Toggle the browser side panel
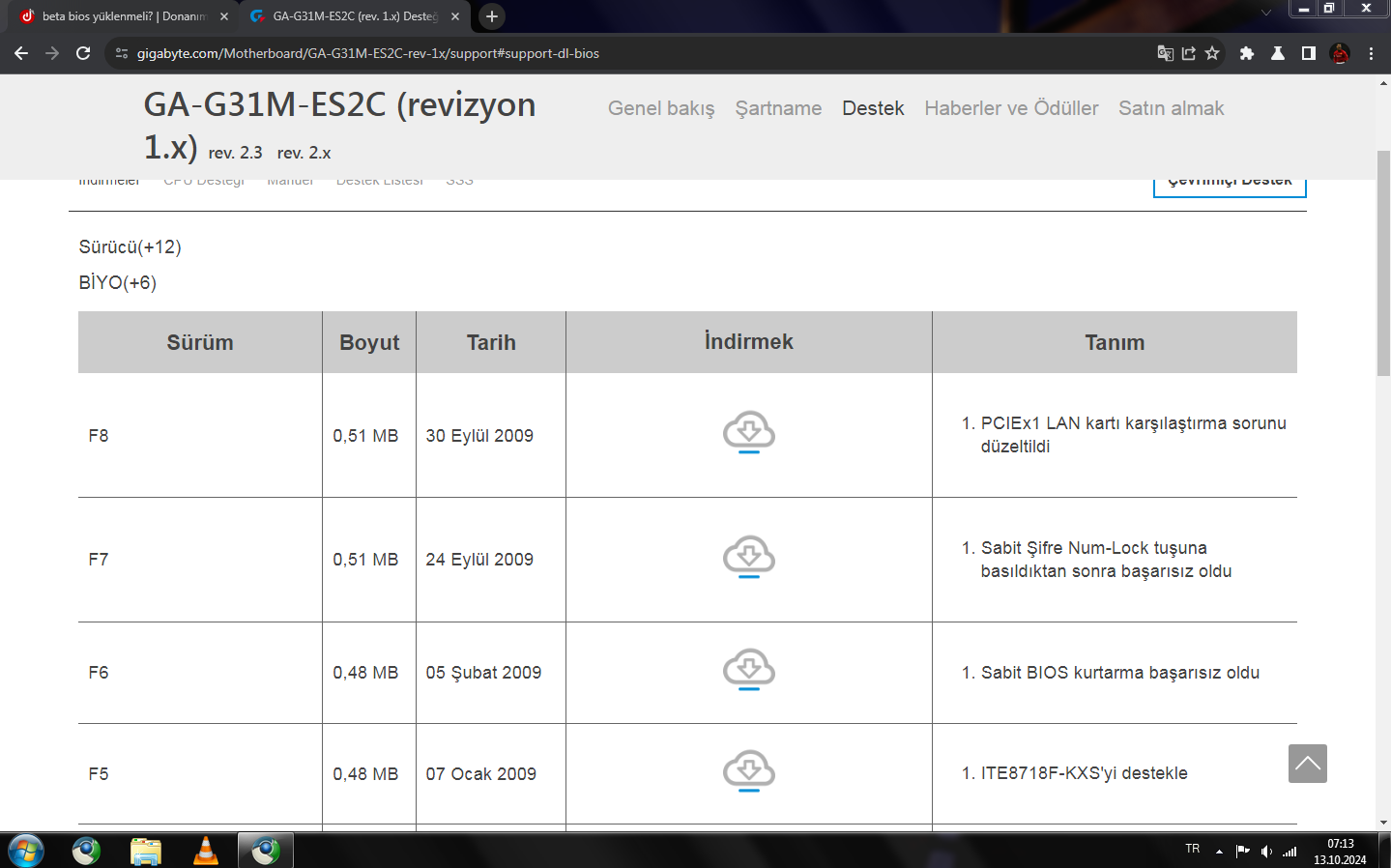This screenshot has width=1391, height=868. pos(1309,53)
